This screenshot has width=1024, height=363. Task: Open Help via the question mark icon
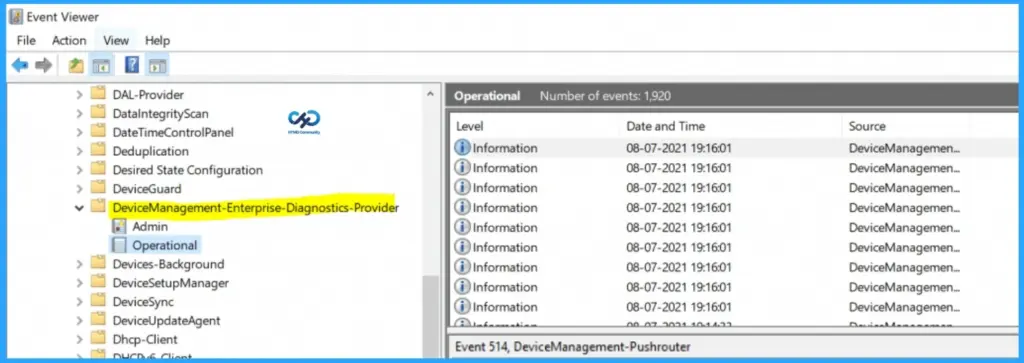(132, 65)
